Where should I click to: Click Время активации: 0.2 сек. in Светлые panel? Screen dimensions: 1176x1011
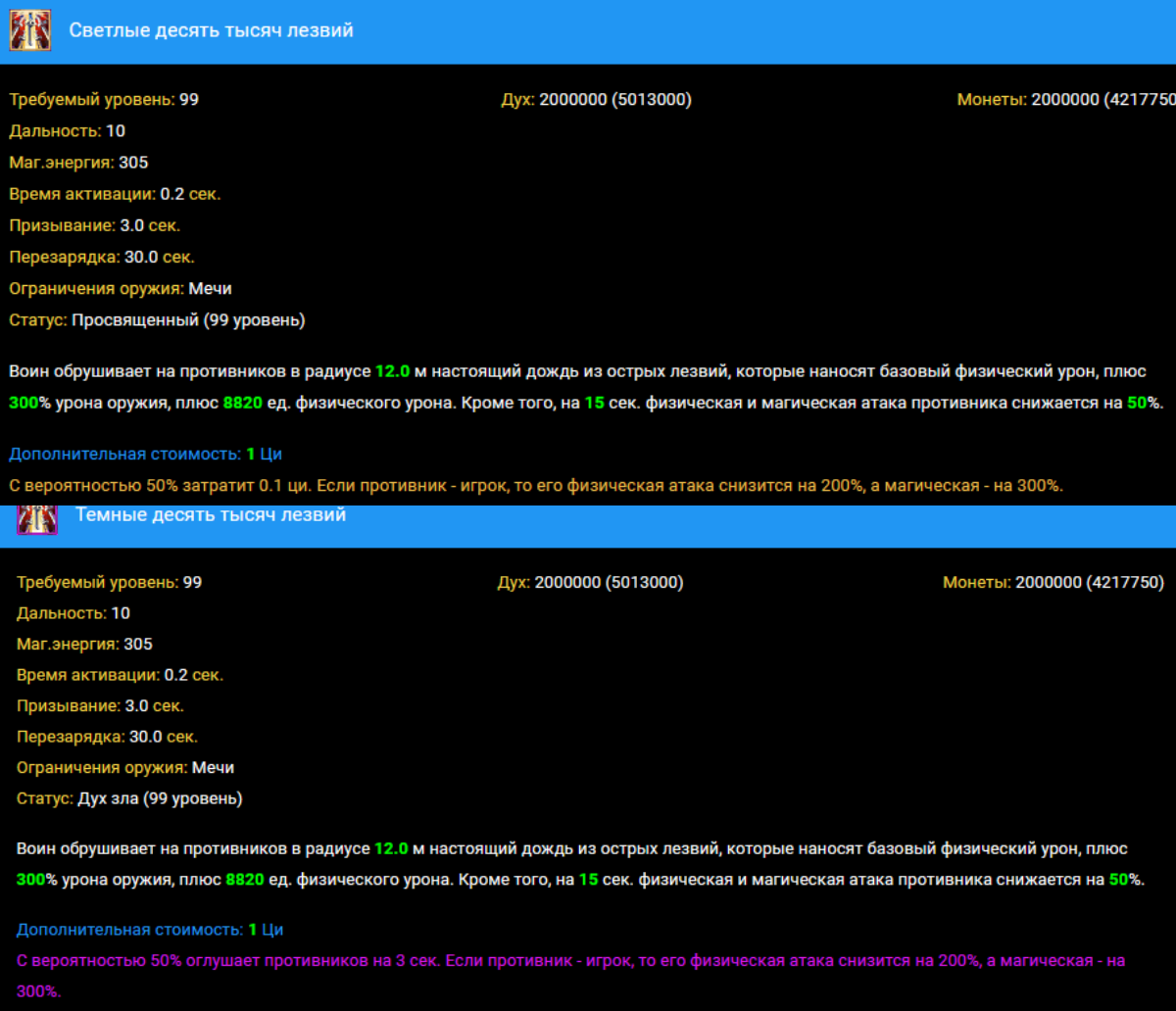[x=115, y=194]
